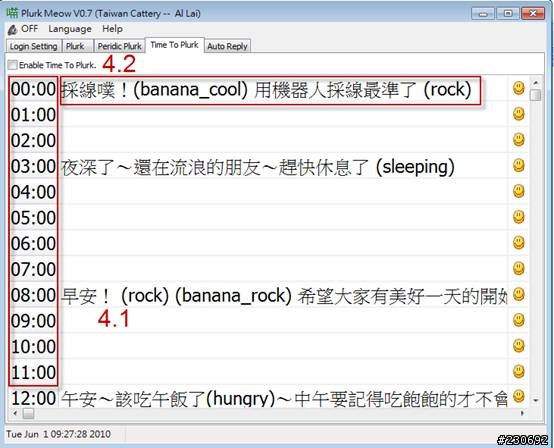
Task: Click the 03:00 message containing (sleeping)
Action: [x=284, y=166]
